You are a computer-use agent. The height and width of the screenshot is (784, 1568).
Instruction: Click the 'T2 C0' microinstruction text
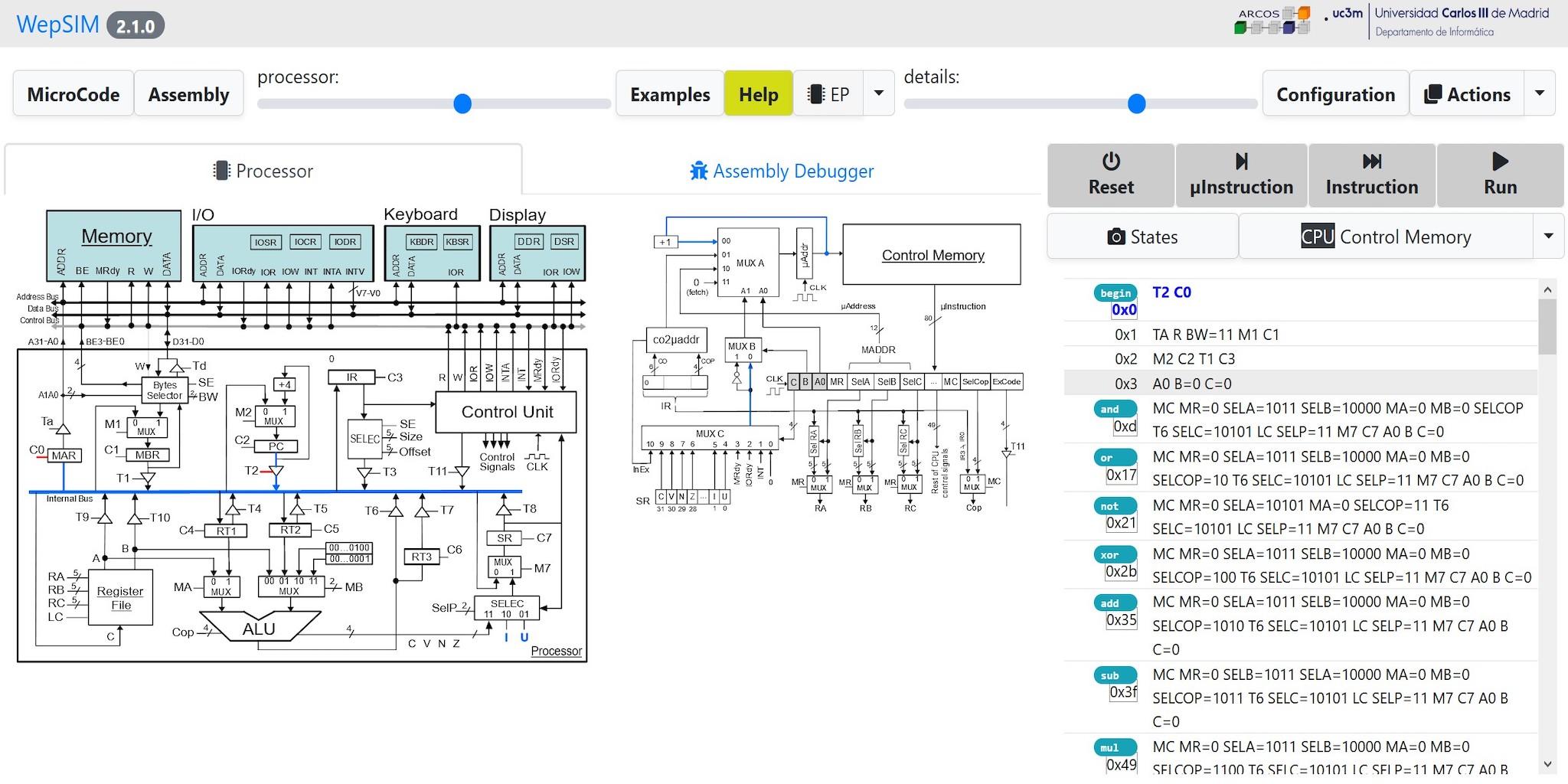click(x=1171, y=292)
